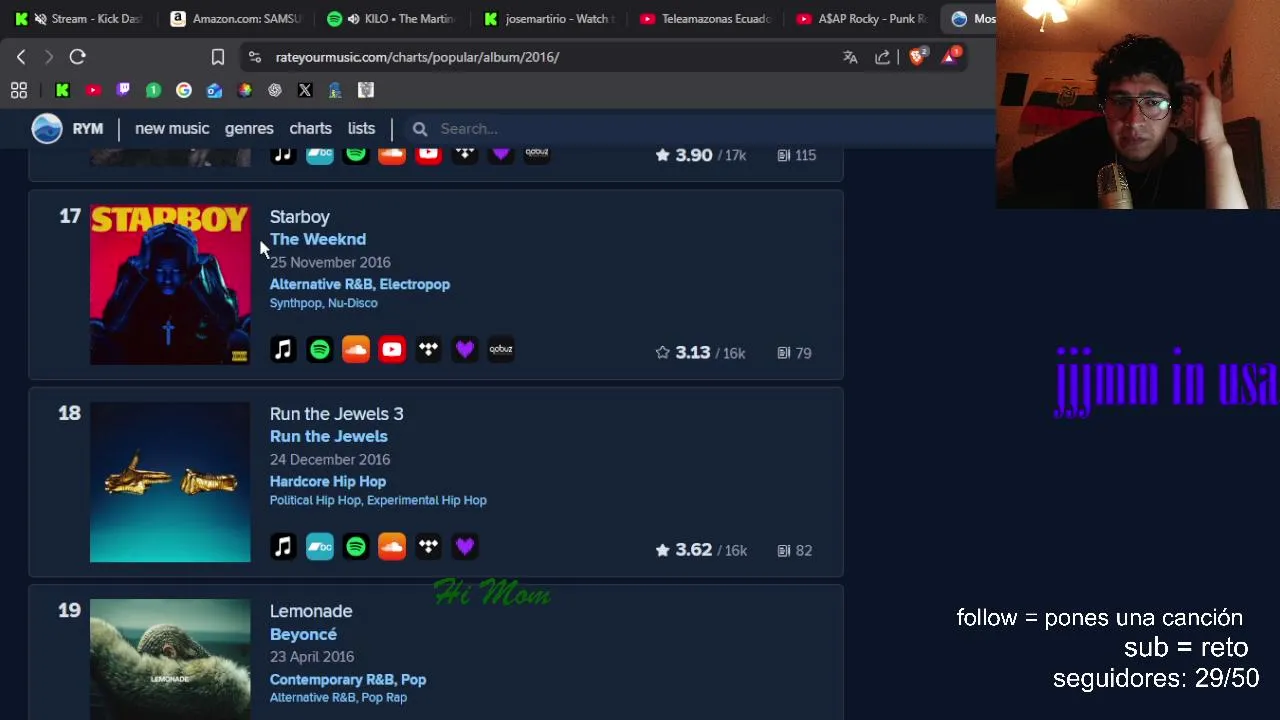This screenshot has height=720, width=1280.
Task: Open the Starboy album title
Action: pos(299,217)
